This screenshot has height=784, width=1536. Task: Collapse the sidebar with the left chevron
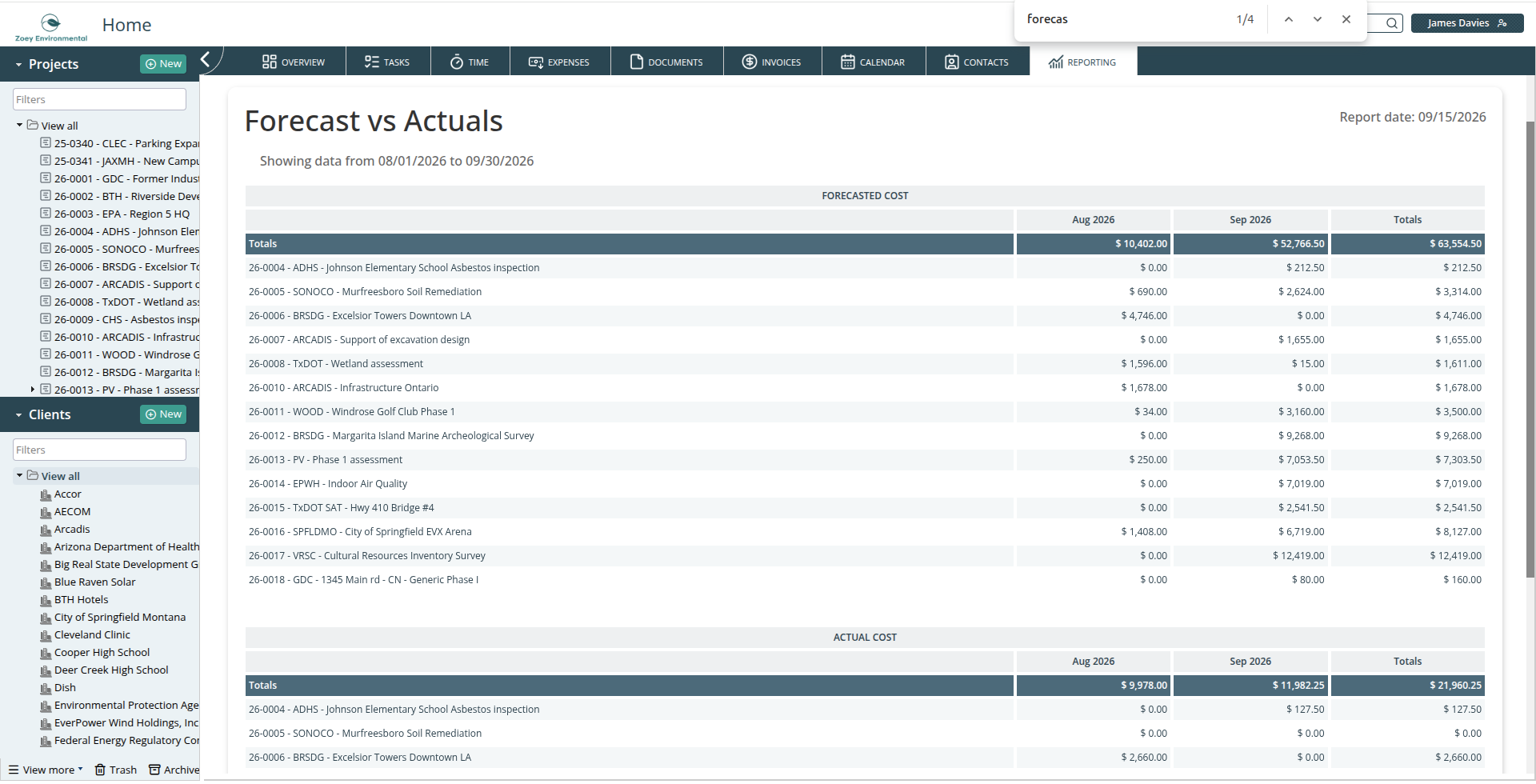coord(206,59)
